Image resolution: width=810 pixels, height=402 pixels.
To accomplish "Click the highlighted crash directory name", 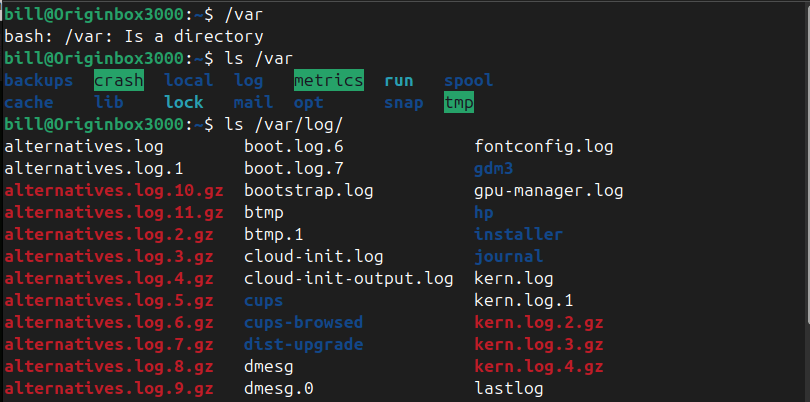I will 119,80.
